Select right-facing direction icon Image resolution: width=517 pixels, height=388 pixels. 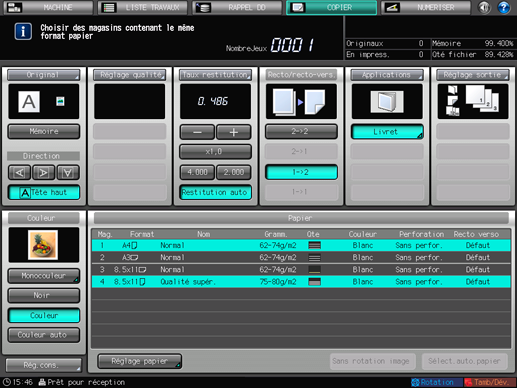(43, 172)
